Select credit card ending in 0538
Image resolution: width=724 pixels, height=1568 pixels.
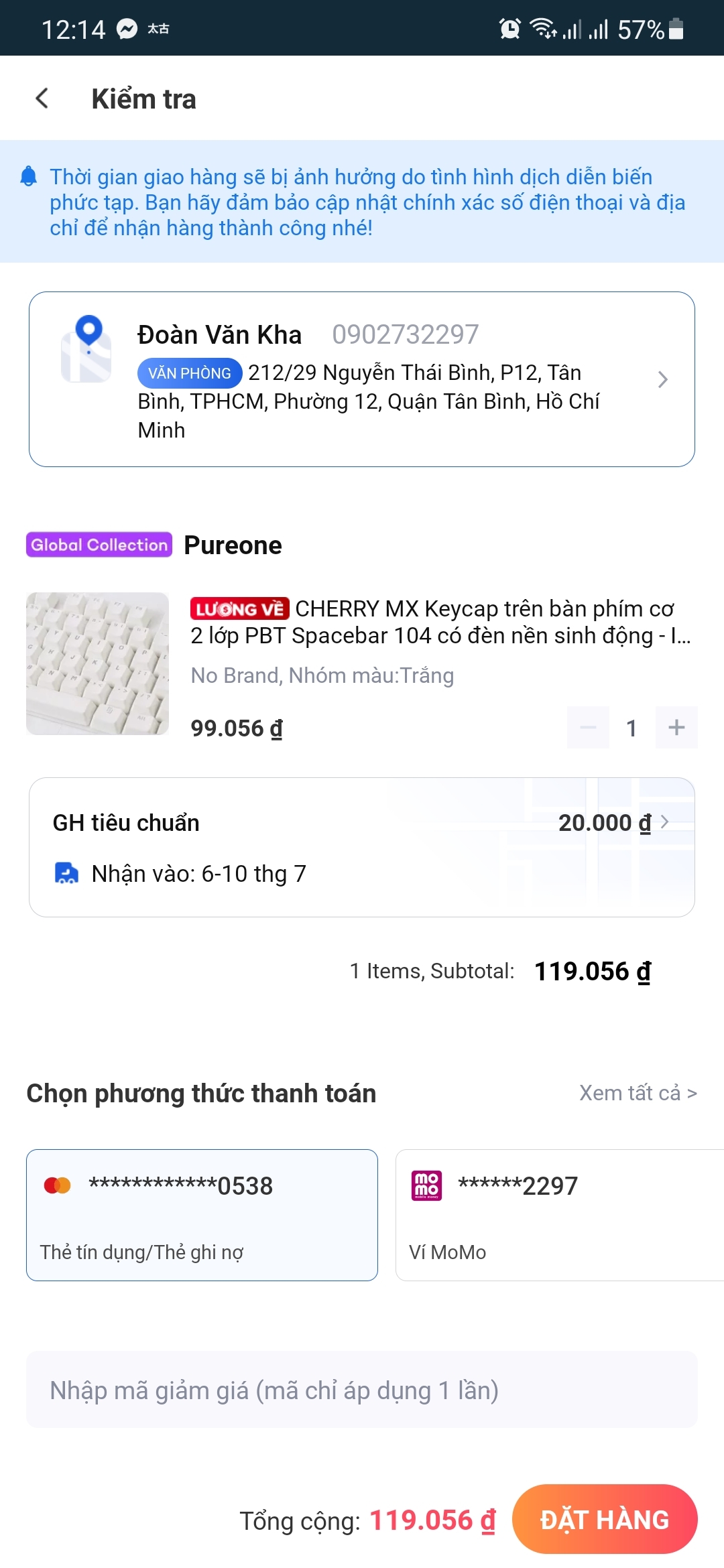[202, 1215]
